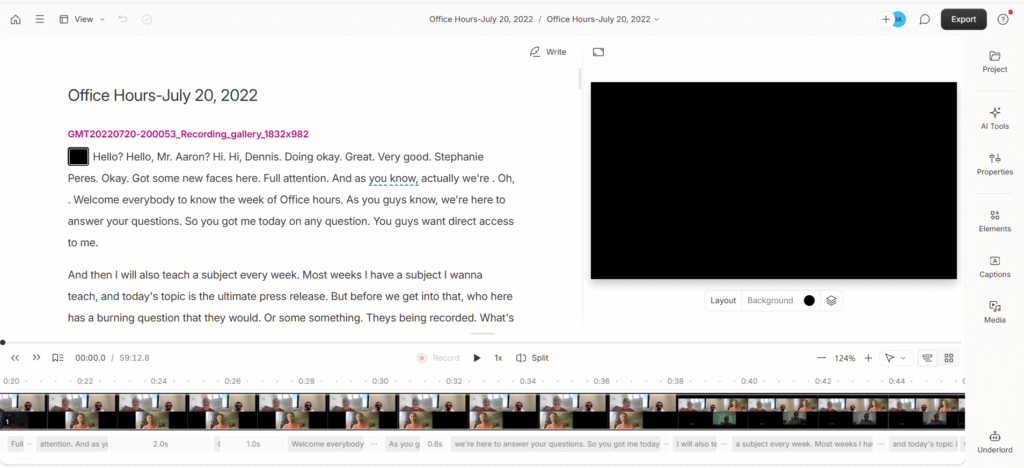This screenshot has width=1024, height=468.
Task: Open the pointer tool selection dropdown
Action: pyautogui.click(x=895, y=358)
